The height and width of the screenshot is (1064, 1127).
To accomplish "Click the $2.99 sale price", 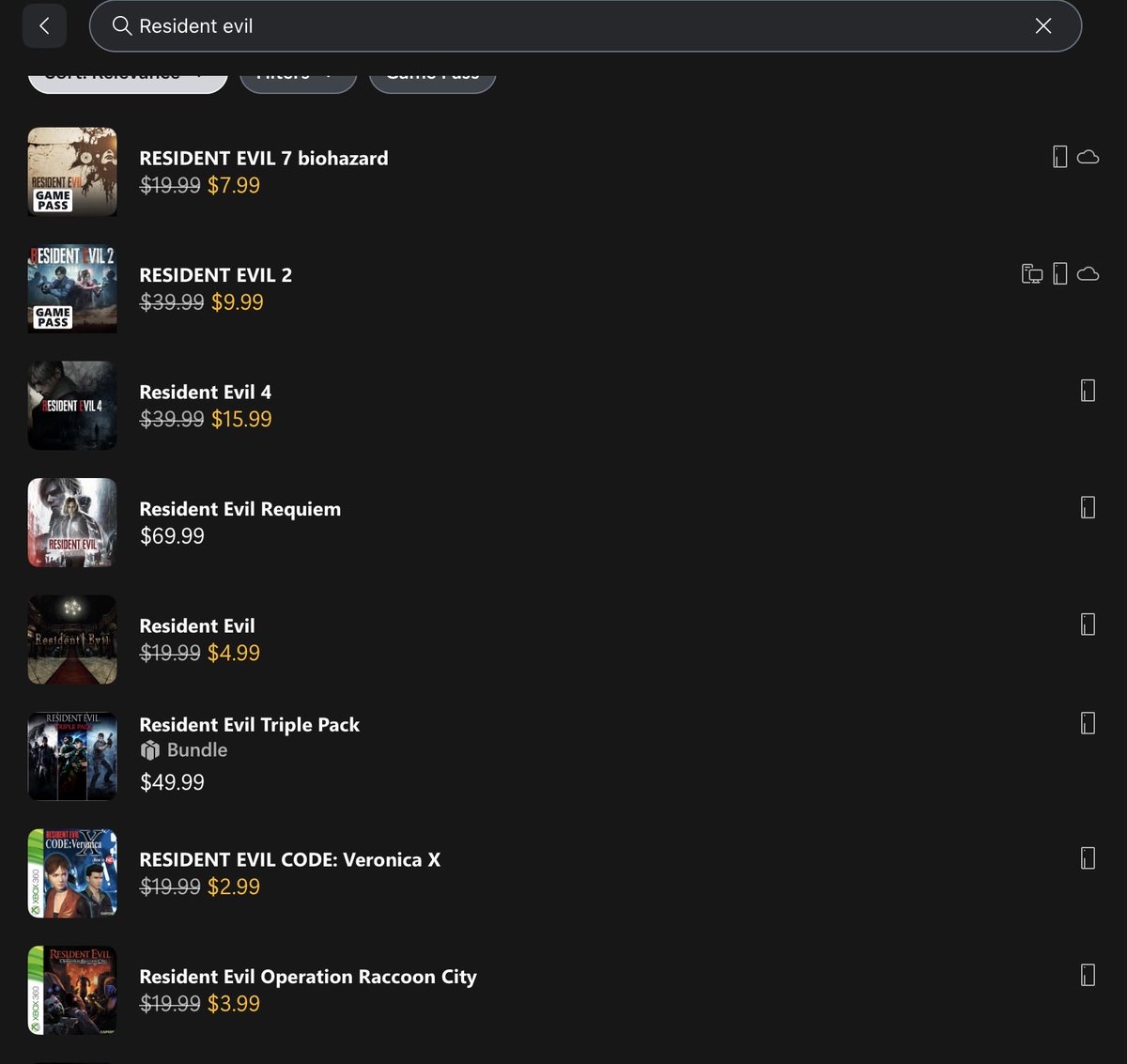I will tap(234, 887).
